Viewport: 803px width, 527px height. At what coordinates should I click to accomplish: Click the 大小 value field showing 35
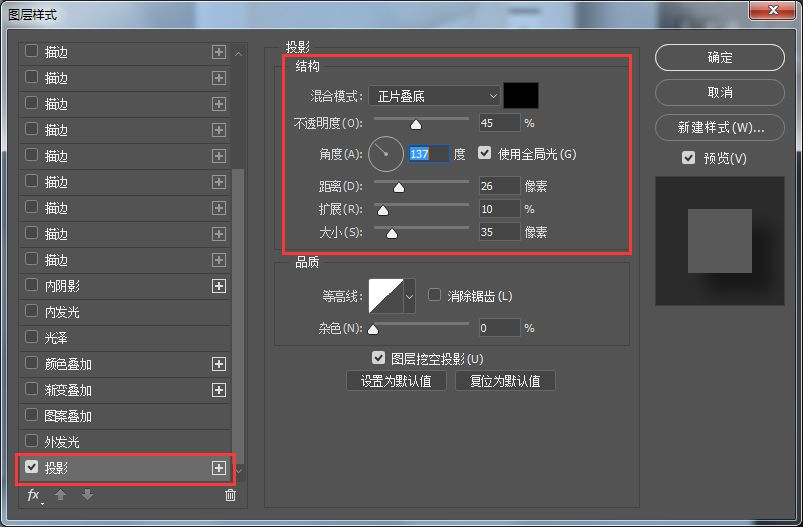click(x=499, y=232)
